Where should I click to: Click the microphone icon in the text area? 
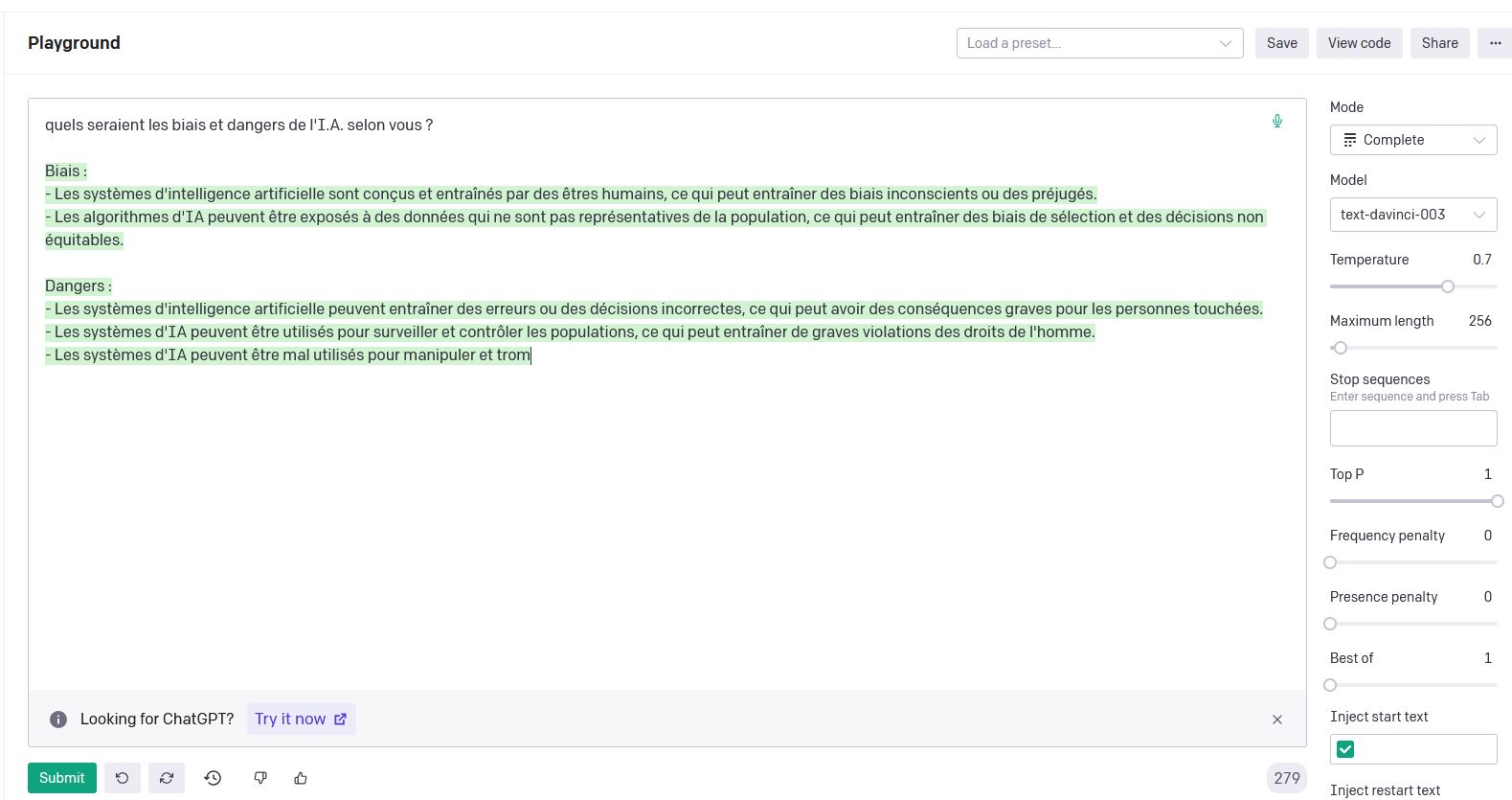coord(1276,121)
